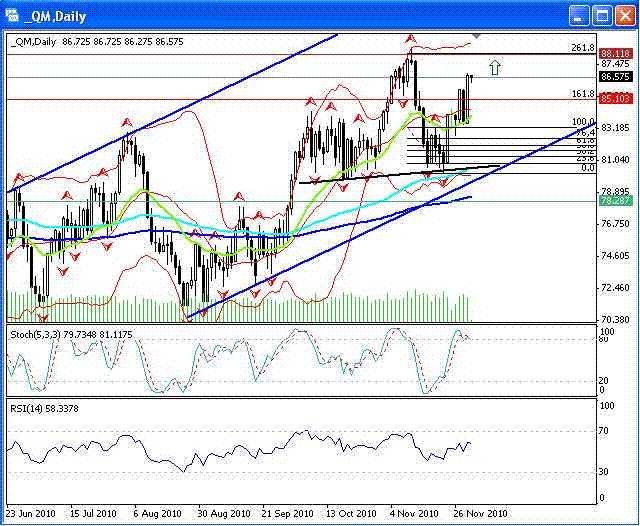
Task: Click the 100.0 Fibonacci level label
Action: [x=583, y=122]
